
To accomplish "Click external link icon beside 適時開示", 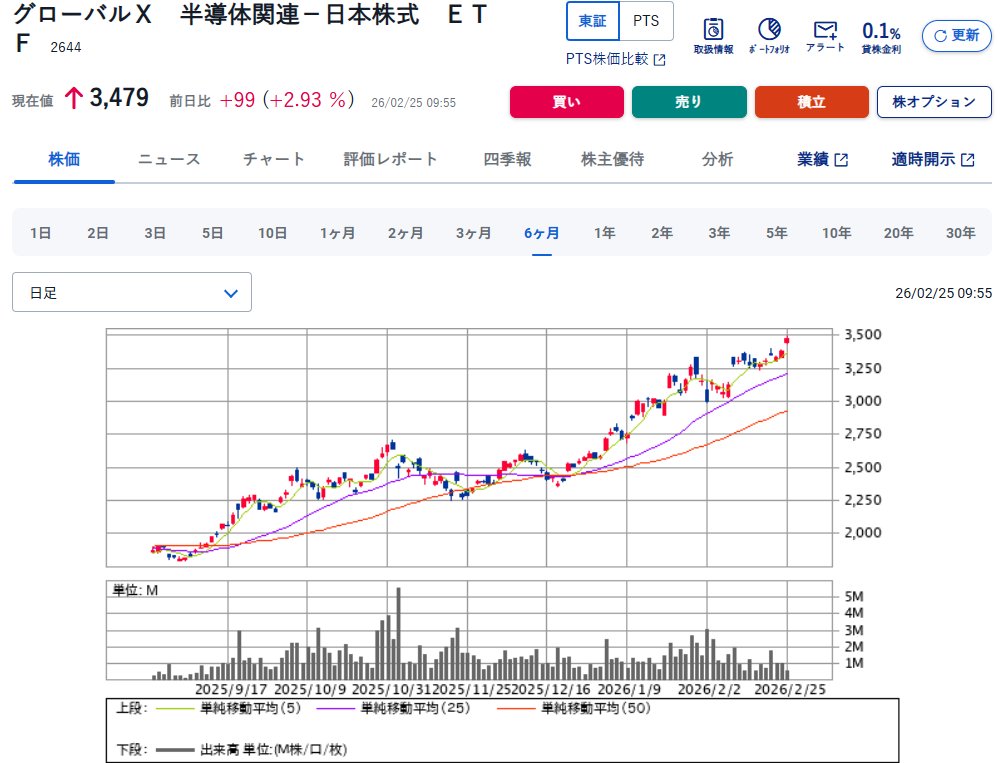I will click(x=967, y=160).
